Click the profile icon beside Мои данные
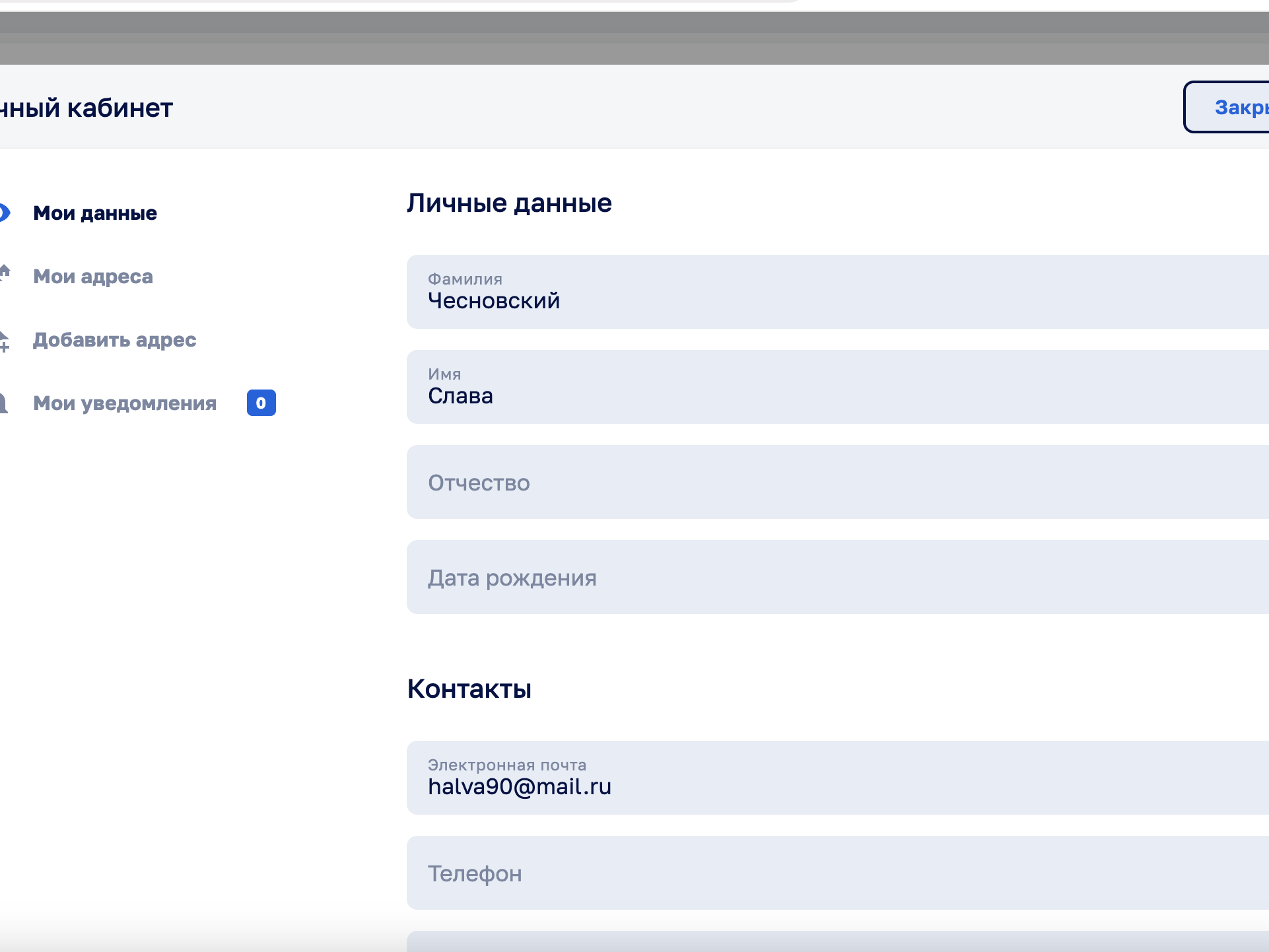The width and height of the screenshot is (1269, 952). point(4,213)
